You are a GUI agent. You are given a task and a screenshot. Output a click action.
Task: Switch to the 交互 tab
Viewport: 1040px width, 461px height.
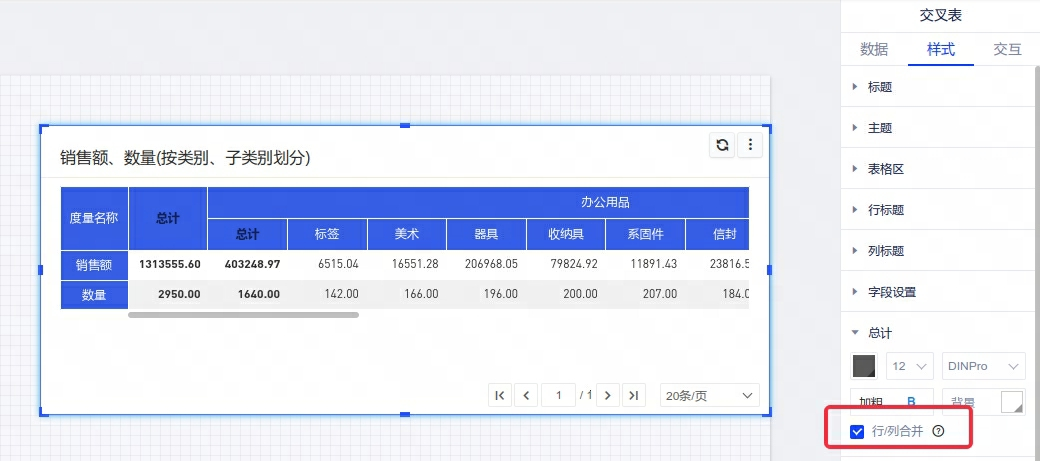click(x=1007, y=49)
